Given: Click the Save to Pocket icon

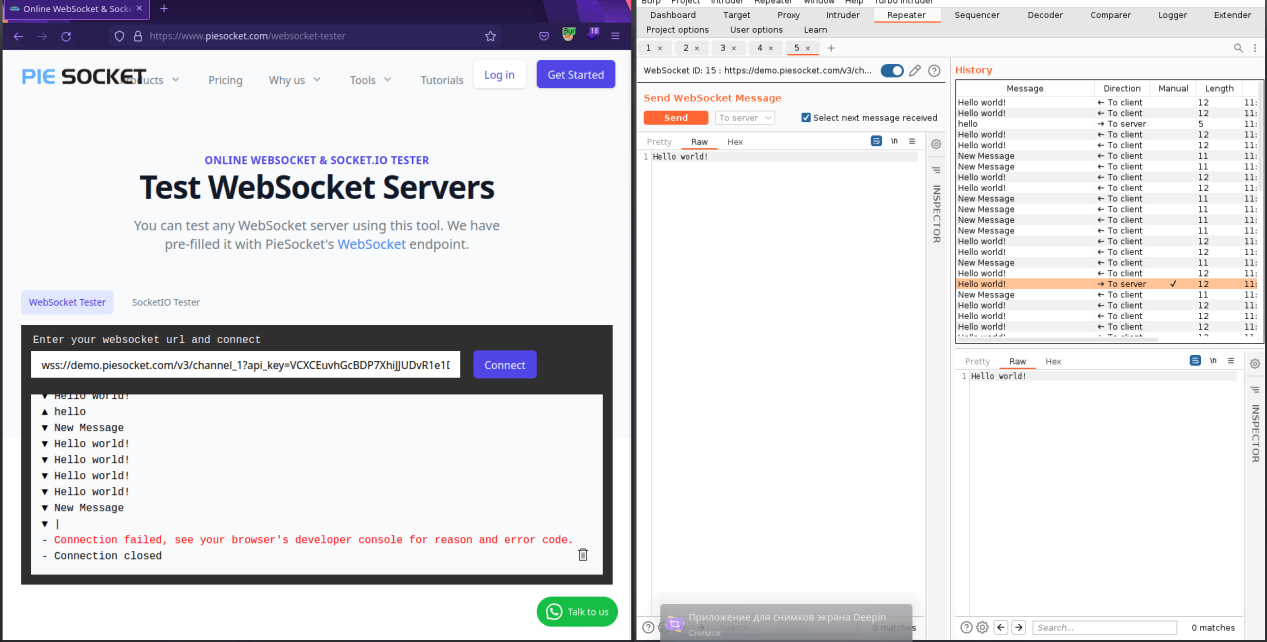Looking at the screenshot, I should pyautogui.click(x=544, y=36).
